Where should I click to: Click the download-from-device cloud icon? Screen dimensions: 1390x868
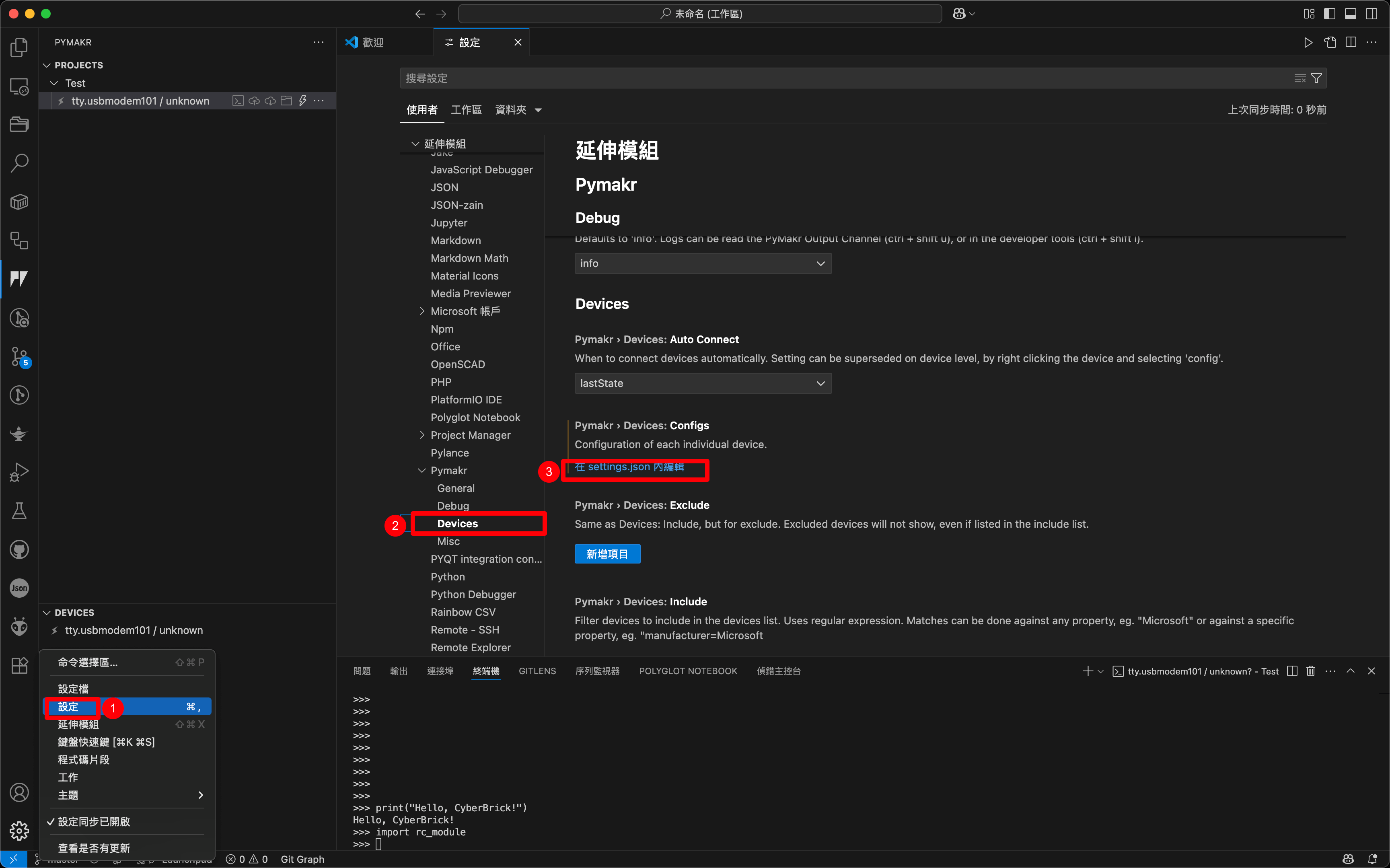[270, 101]
